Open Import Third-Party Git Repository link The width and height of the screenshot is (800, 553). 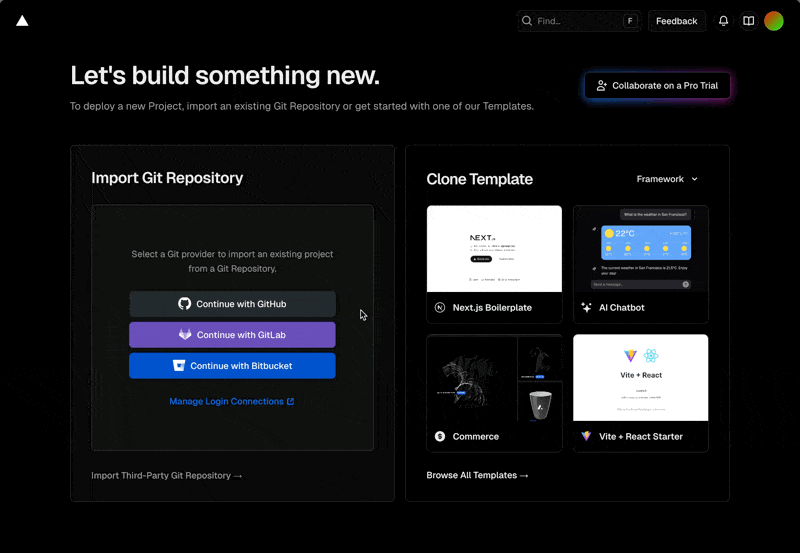167,475
